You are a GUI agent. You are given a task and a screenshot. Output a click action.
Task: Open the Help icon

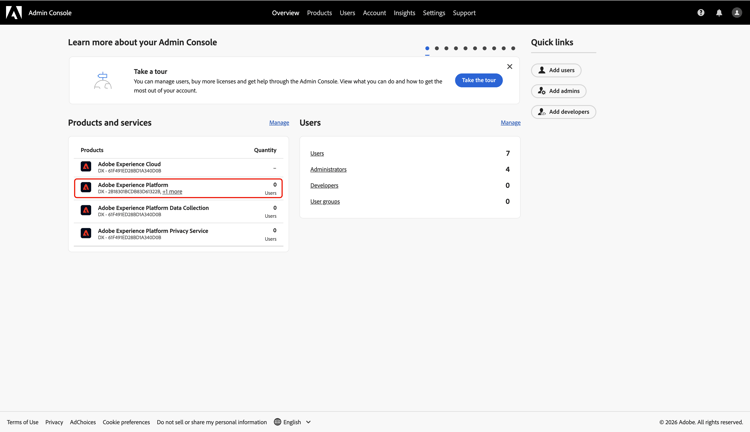tap(701, 13)
